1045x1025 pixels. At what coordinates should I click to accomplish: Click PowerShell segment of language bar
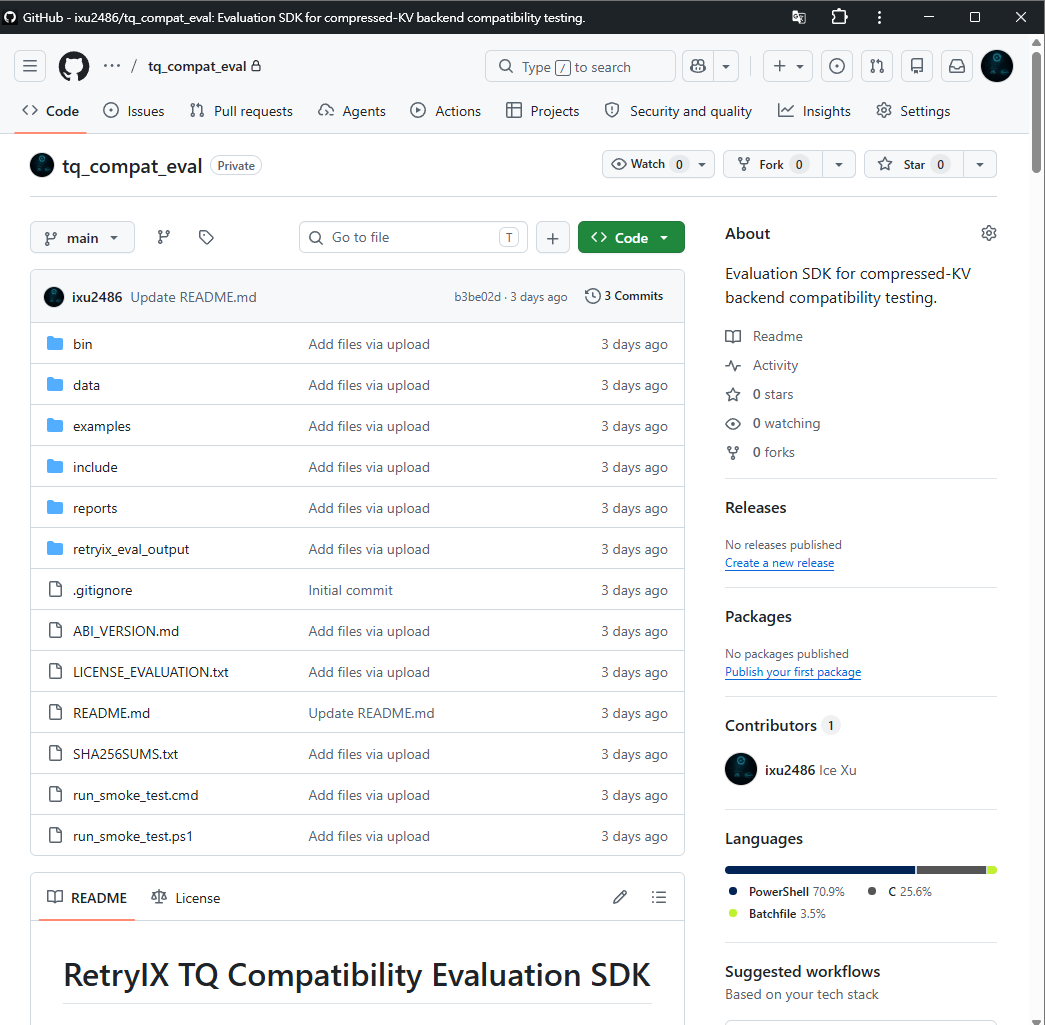tap(820, 870)
